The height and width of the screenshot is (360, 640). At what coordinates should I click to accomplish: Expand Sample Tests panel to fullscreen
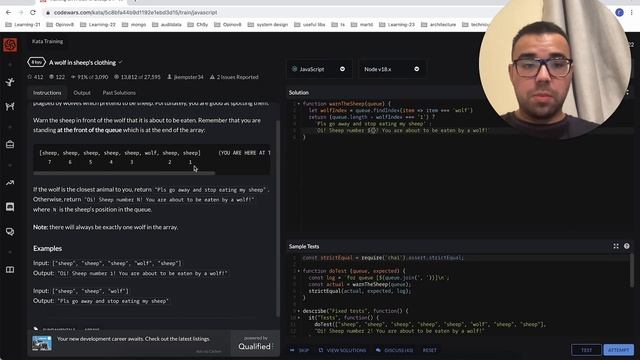coord(616,246)
